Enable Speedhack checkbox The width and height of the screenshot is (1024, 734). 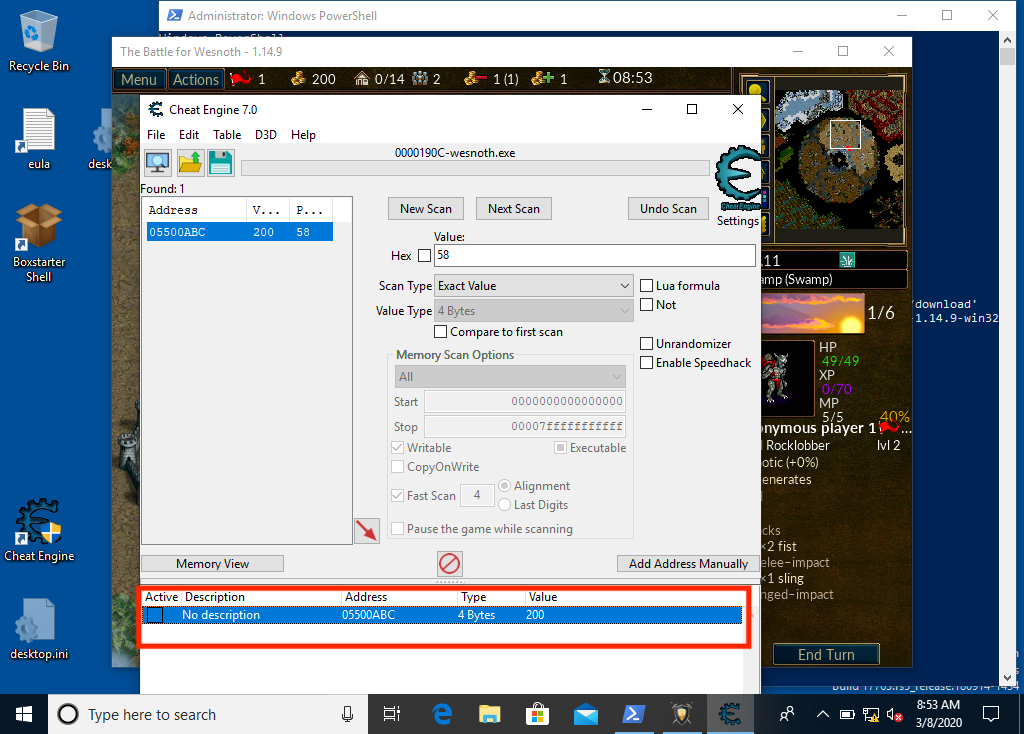tap(647, 362)
